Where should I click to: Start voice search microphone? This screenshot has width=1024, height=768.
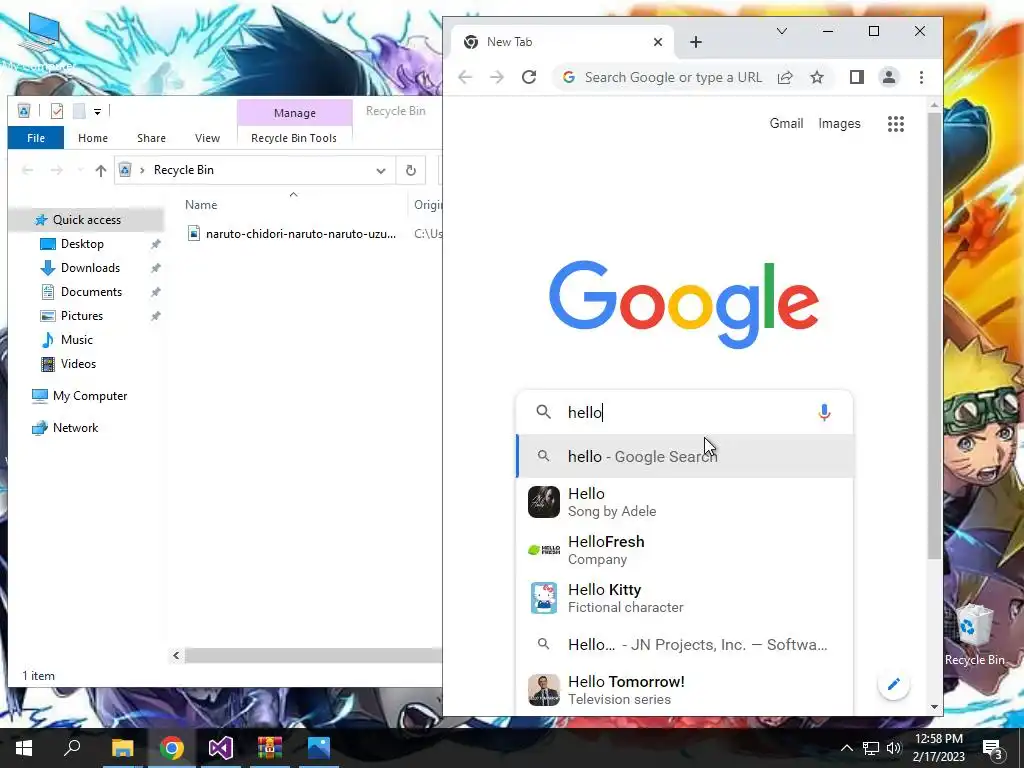824,412
